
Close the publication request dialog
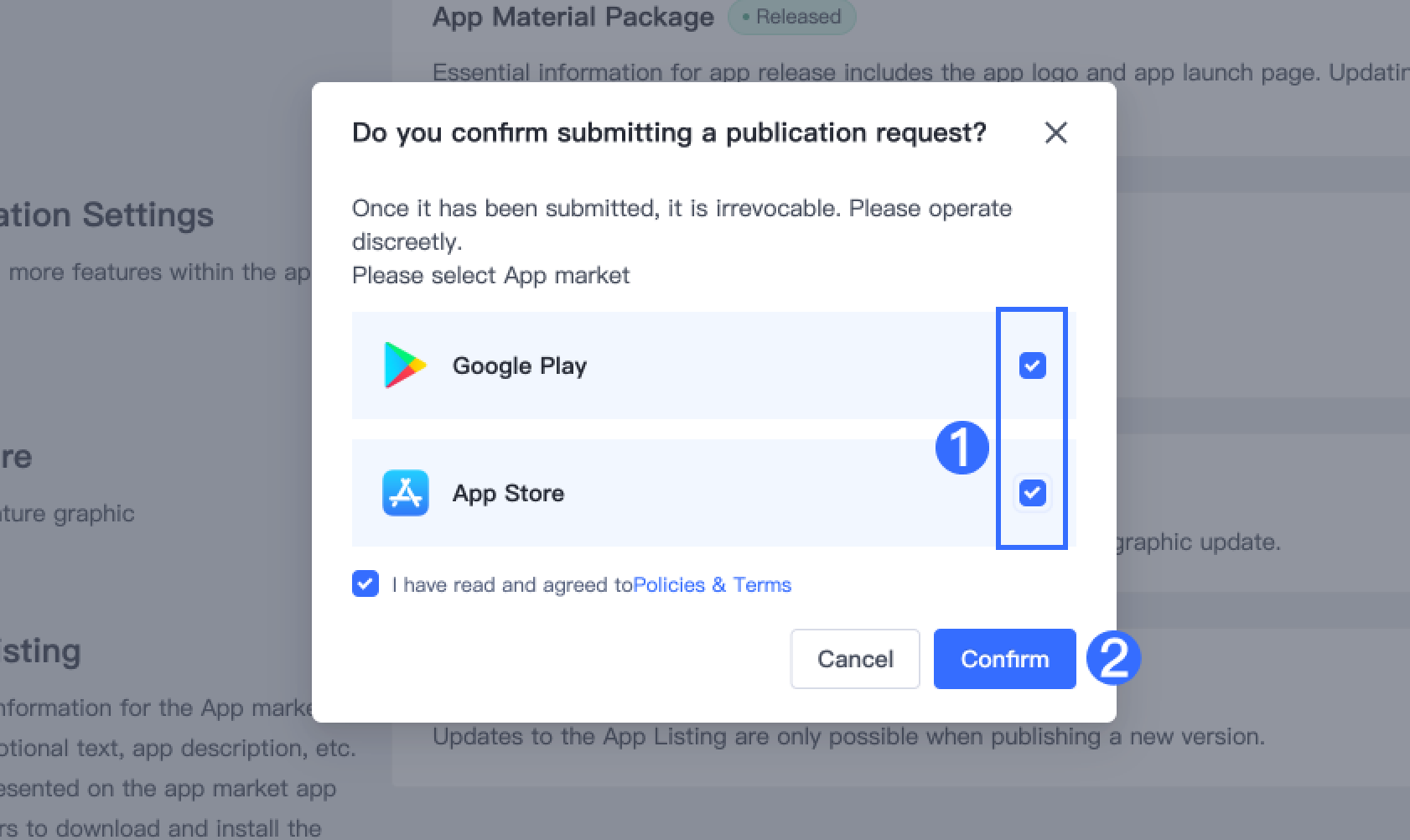click(1055, 132)
